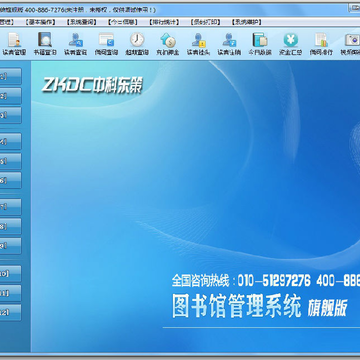Open the 书籍查询 book search magnifier icon

45,44
